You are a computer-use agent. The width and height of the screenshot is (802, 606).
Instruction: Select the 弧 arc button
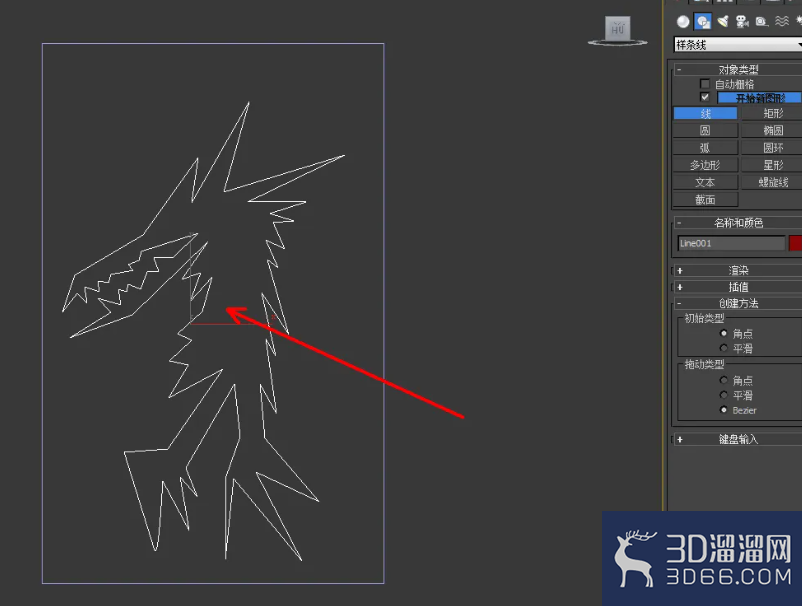(x=705, y=148)
